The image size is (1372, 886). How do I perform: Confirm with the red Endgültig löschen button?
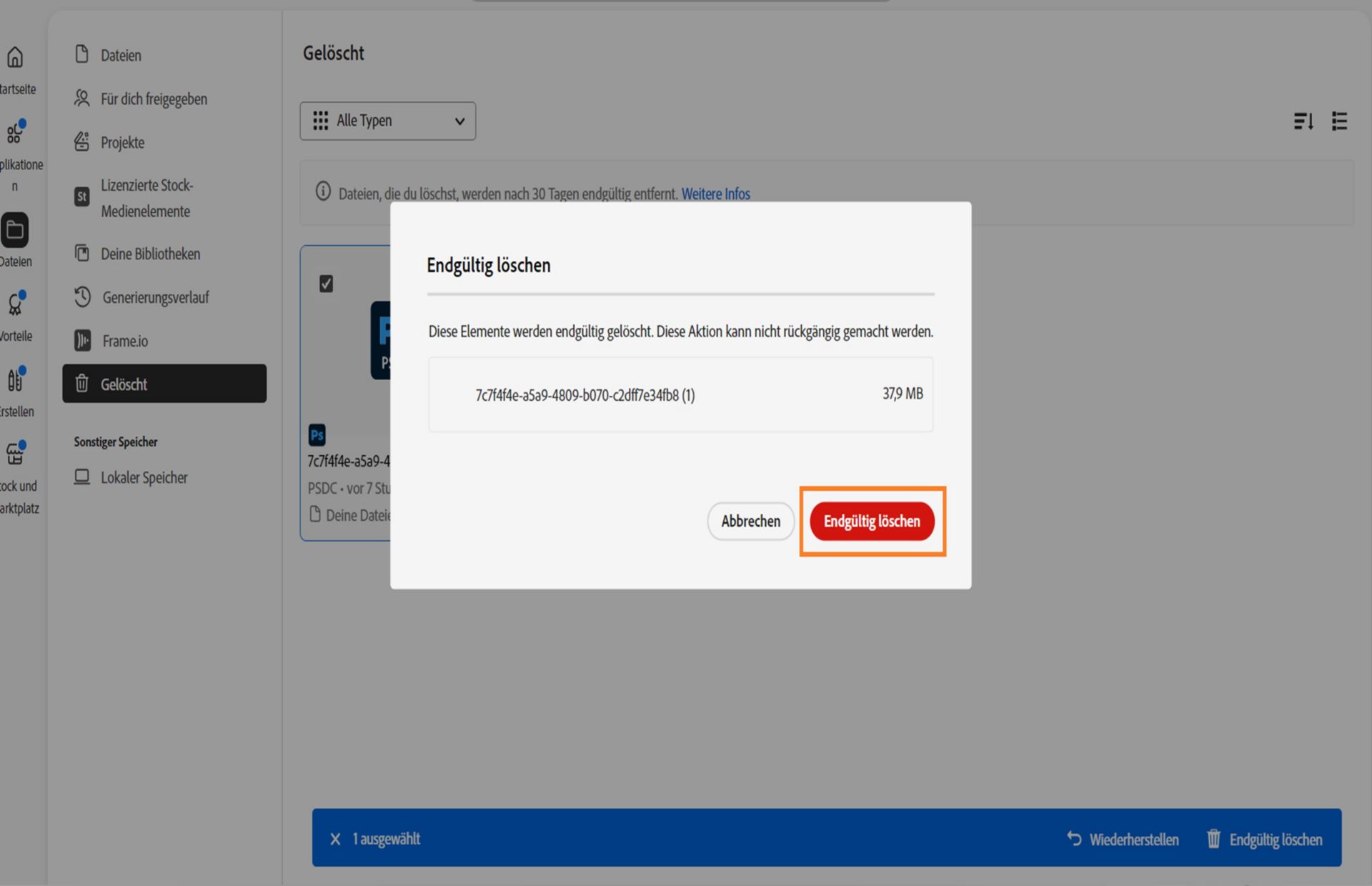(872, 521)
